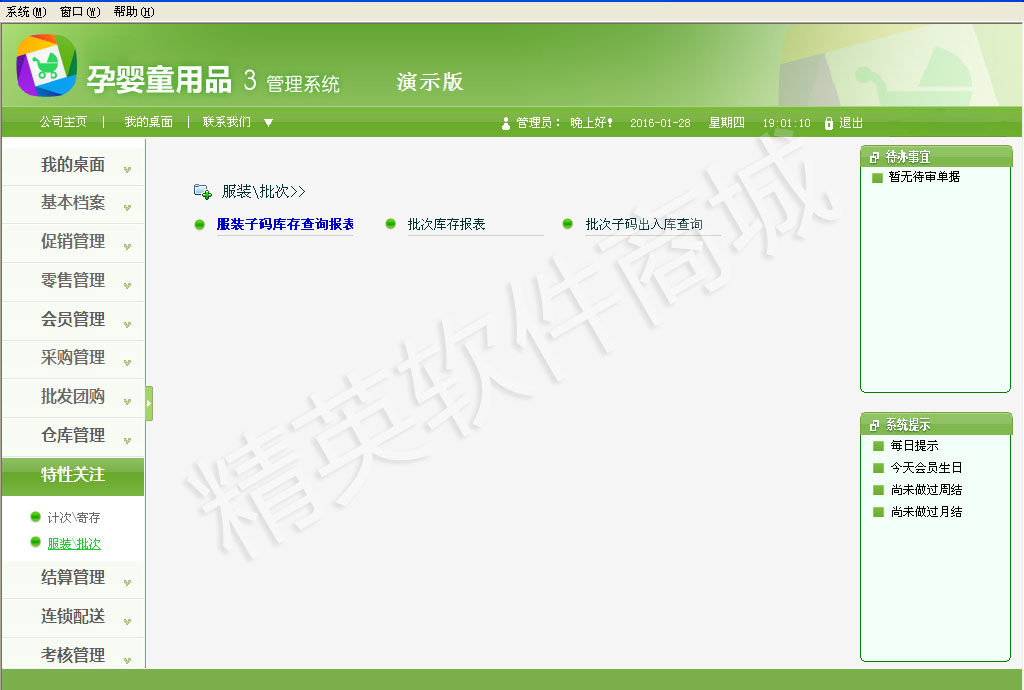The image size is (1024, 690).
Task: Click the administrator user icon
Action: 505,123
